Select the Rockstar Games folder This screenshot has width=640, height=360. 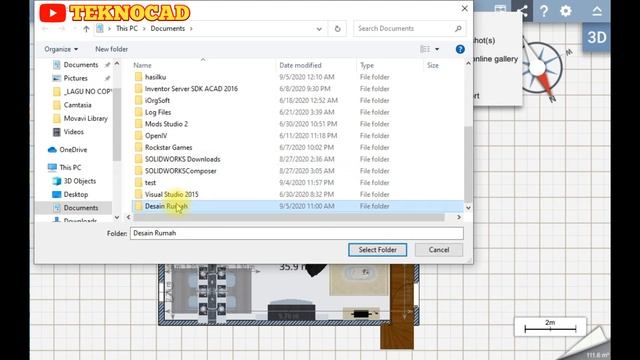coord(168,147)
